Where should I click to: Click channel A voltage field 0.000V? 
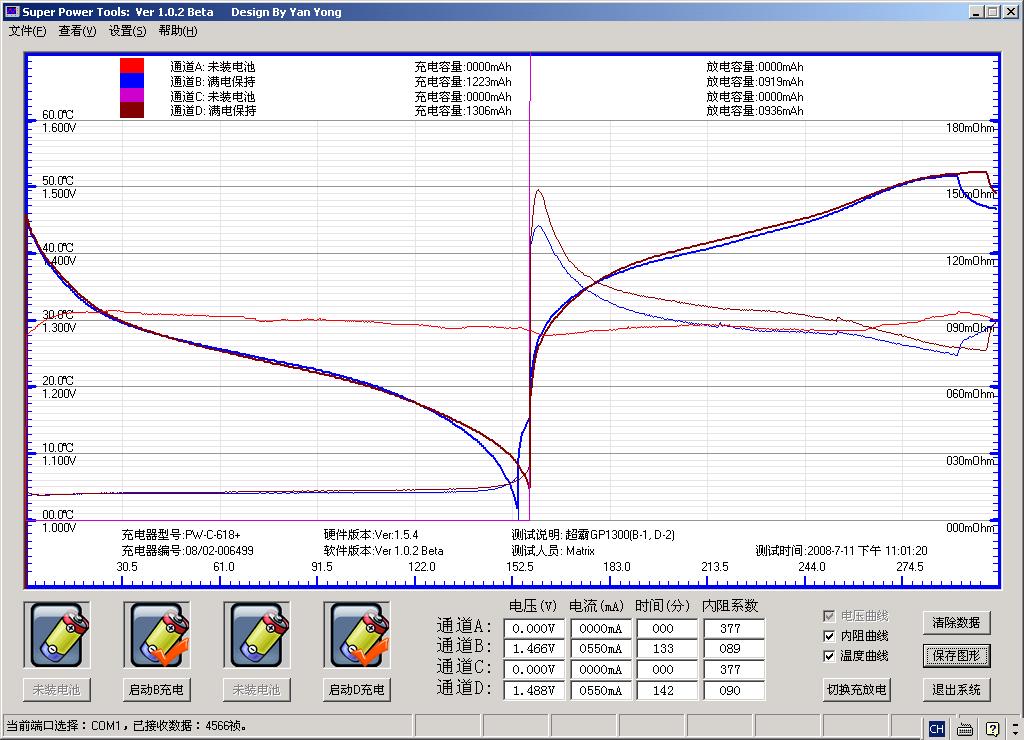(x=534, y=628)
